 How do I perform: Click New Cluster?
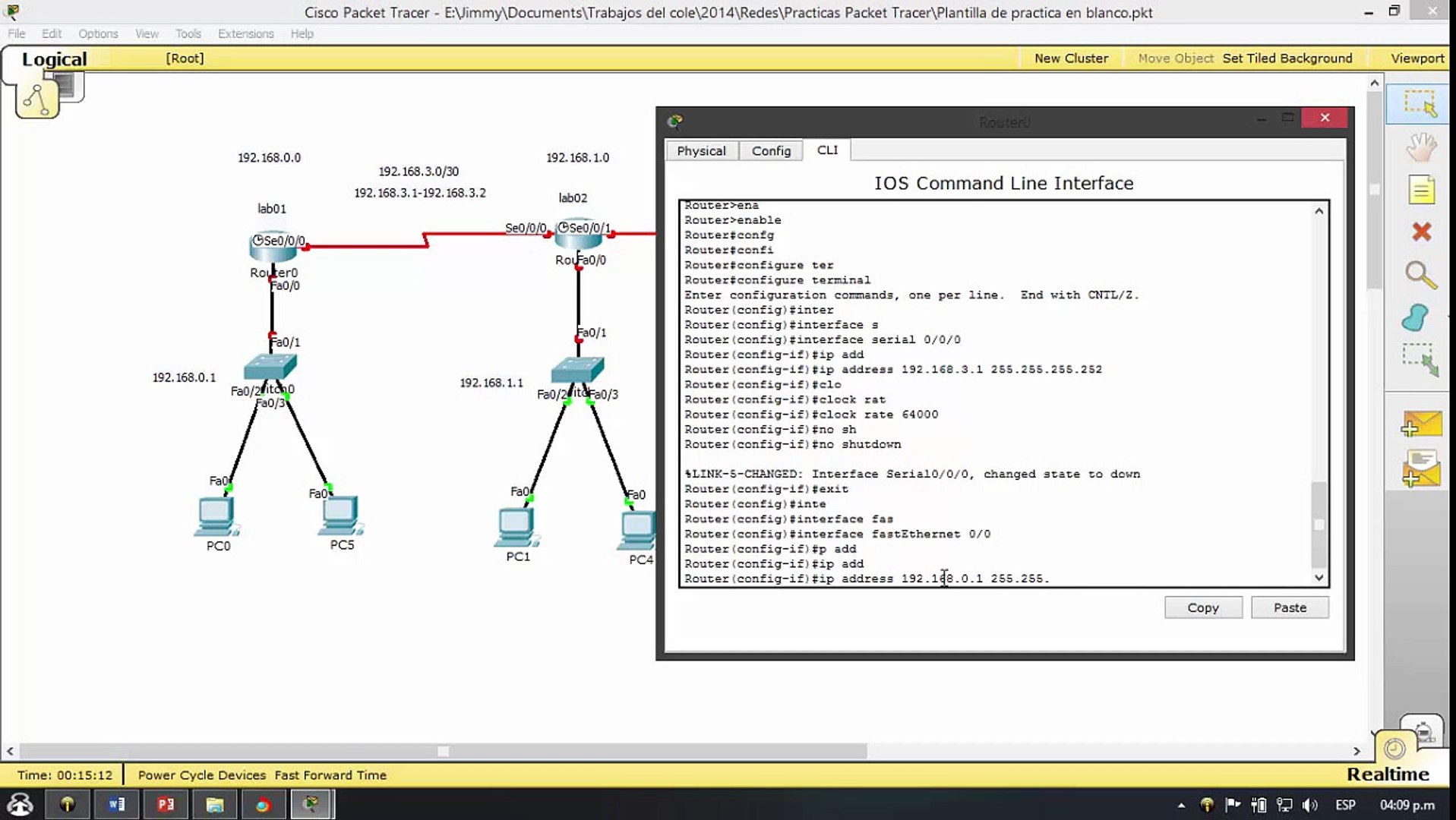click(x=1071, y=58)
